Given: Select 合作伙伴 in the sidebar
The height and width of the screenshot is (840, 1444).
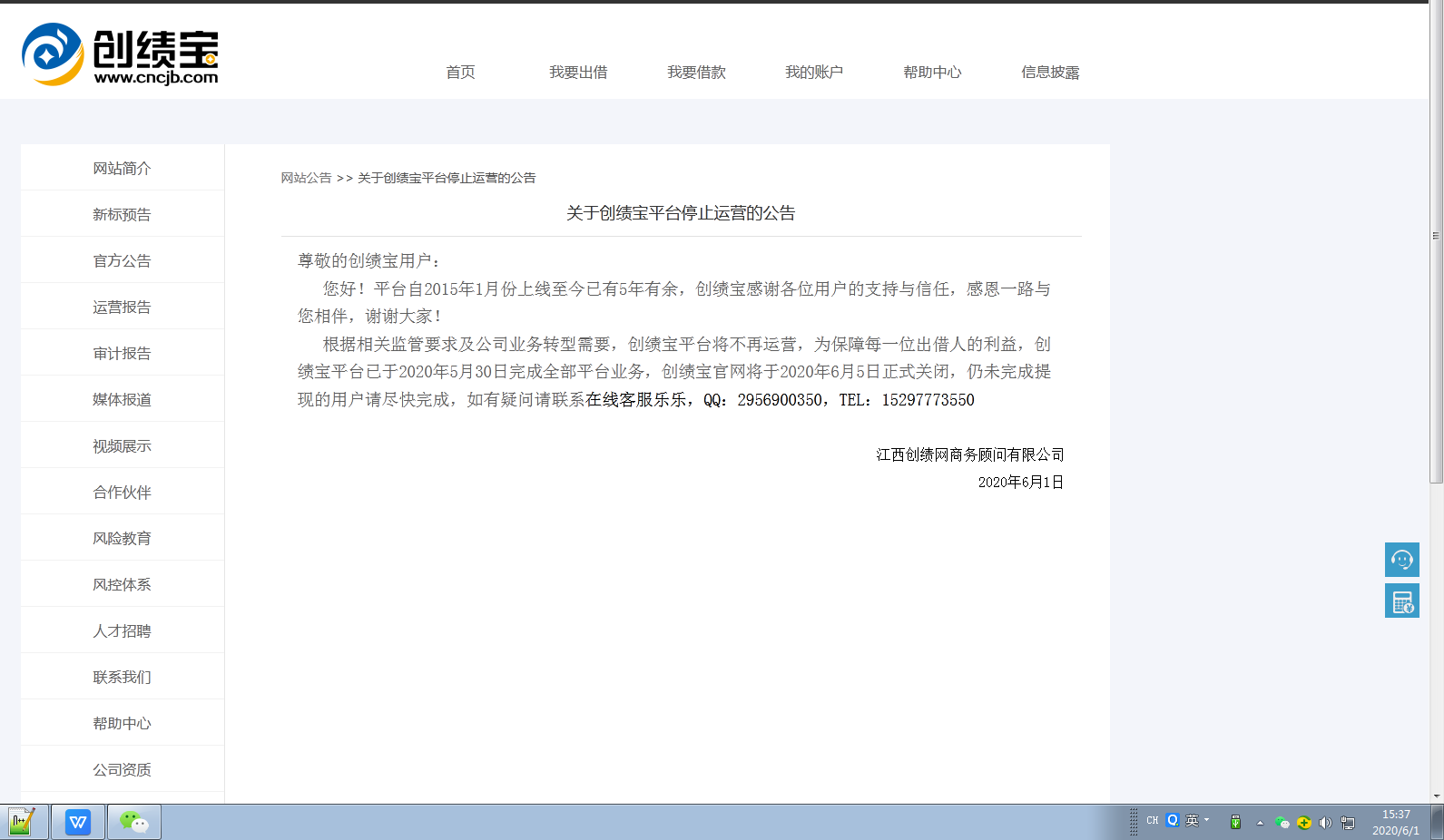Looking at the screenshot, I should 123,492.
